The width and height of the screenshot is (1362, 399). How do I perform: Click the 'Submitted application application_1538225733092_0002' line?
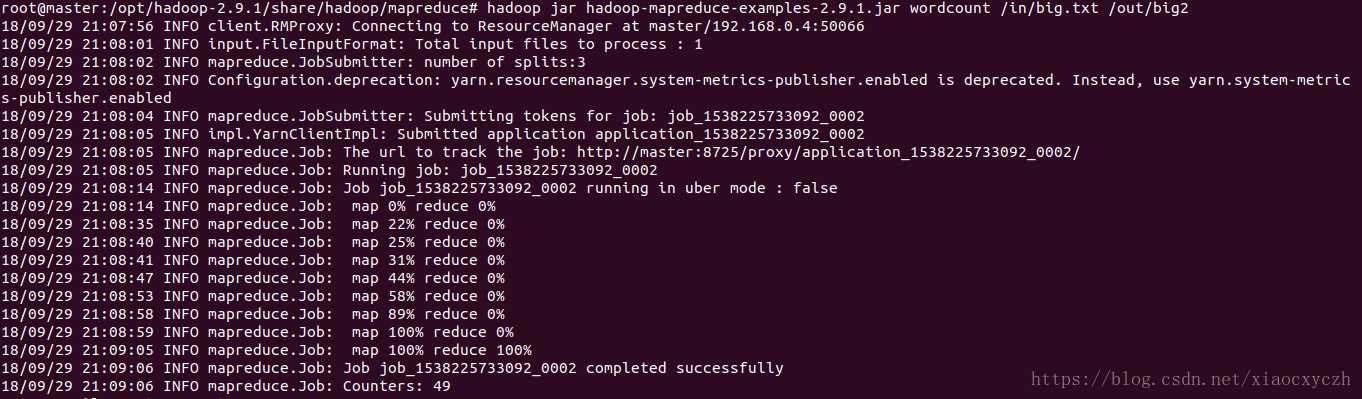433,134
